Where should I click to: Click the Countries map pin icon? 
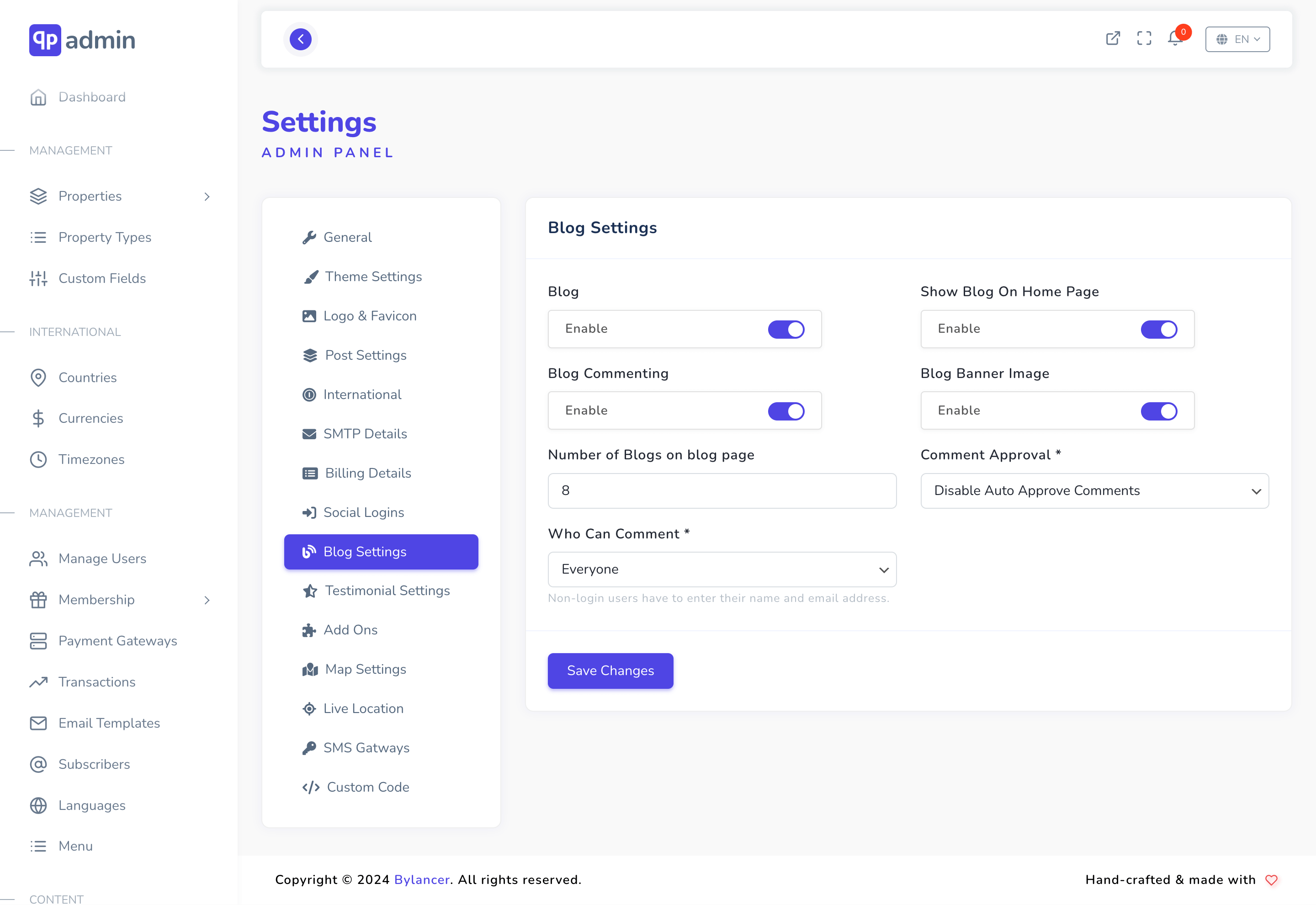[x=38, y=378]
